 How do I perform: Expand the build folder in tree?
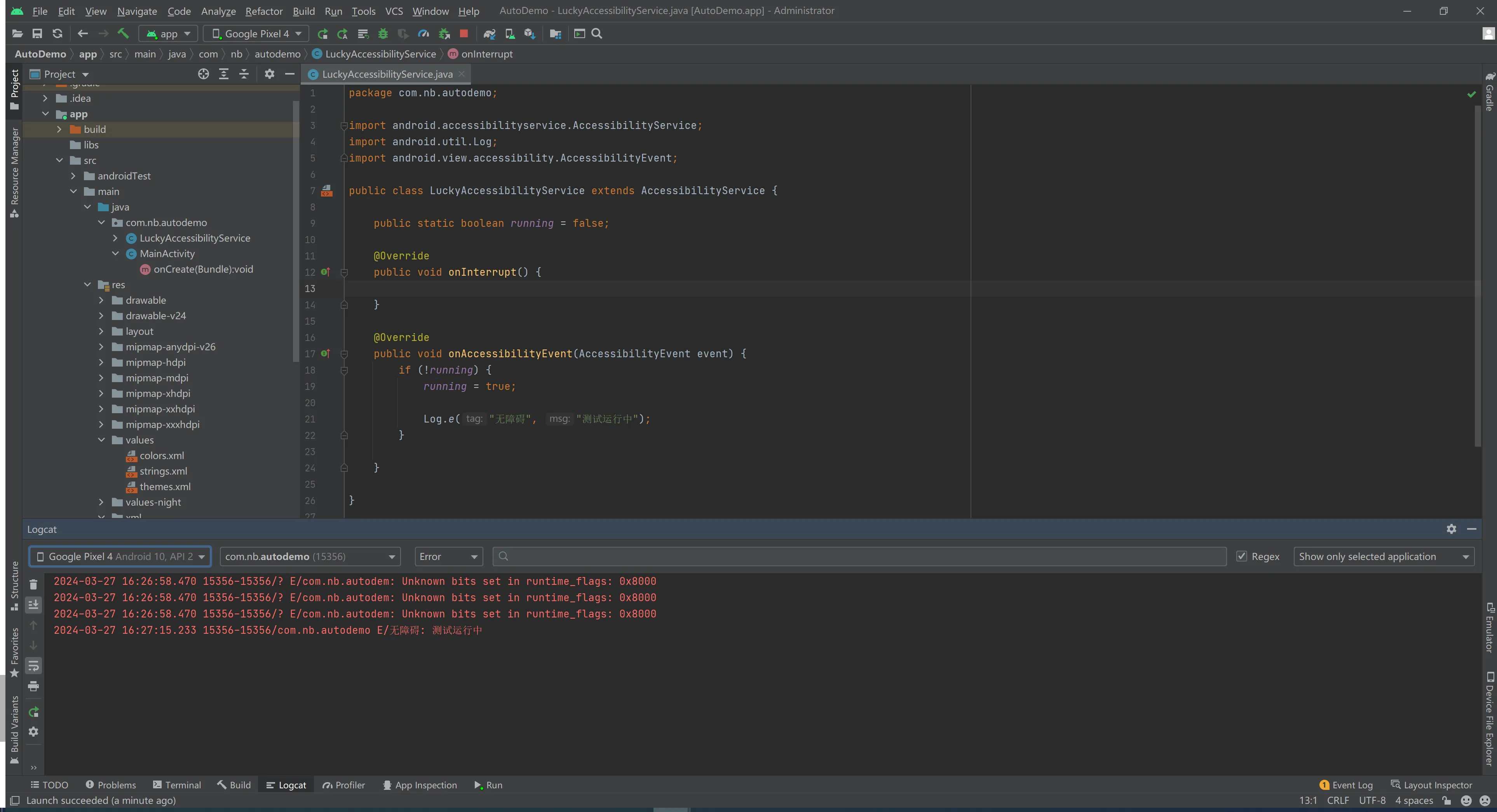pyautogui.click(x=59, y=129)
